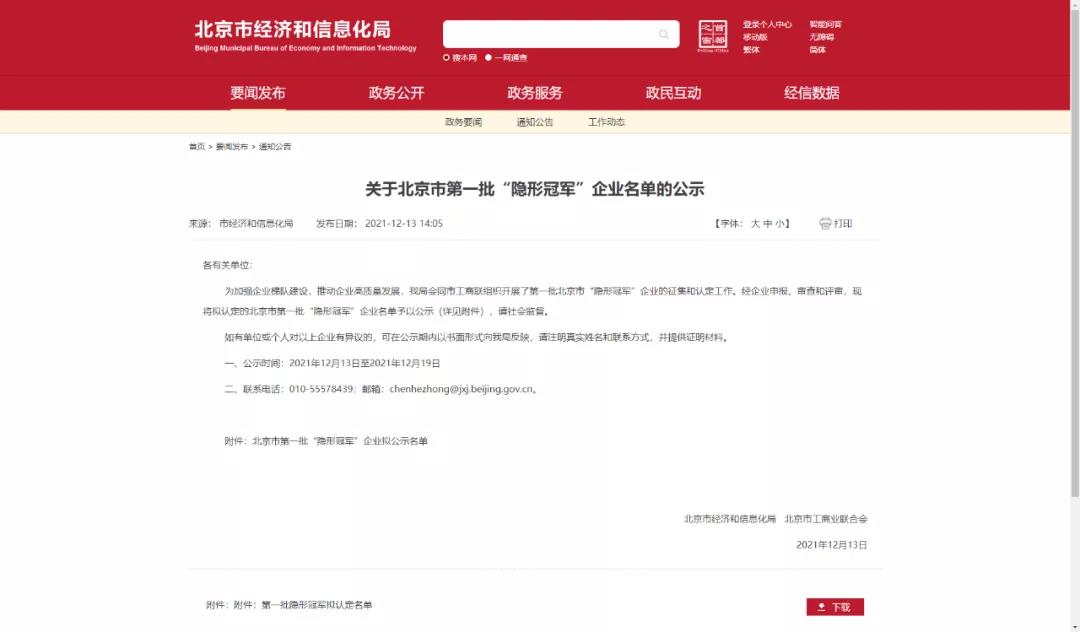Click the signature 北京市工商业联合会
Screen dimensions: 1080x632
(826, 519)
